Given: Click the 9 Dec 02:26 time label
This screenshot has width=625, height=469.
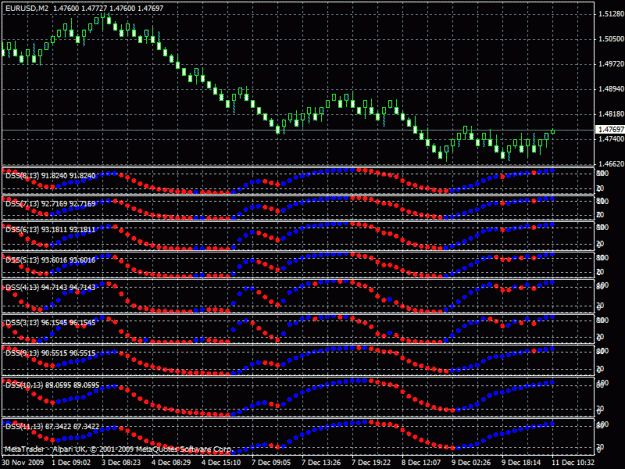Looking at the screenshot, I should coord(471,463).
